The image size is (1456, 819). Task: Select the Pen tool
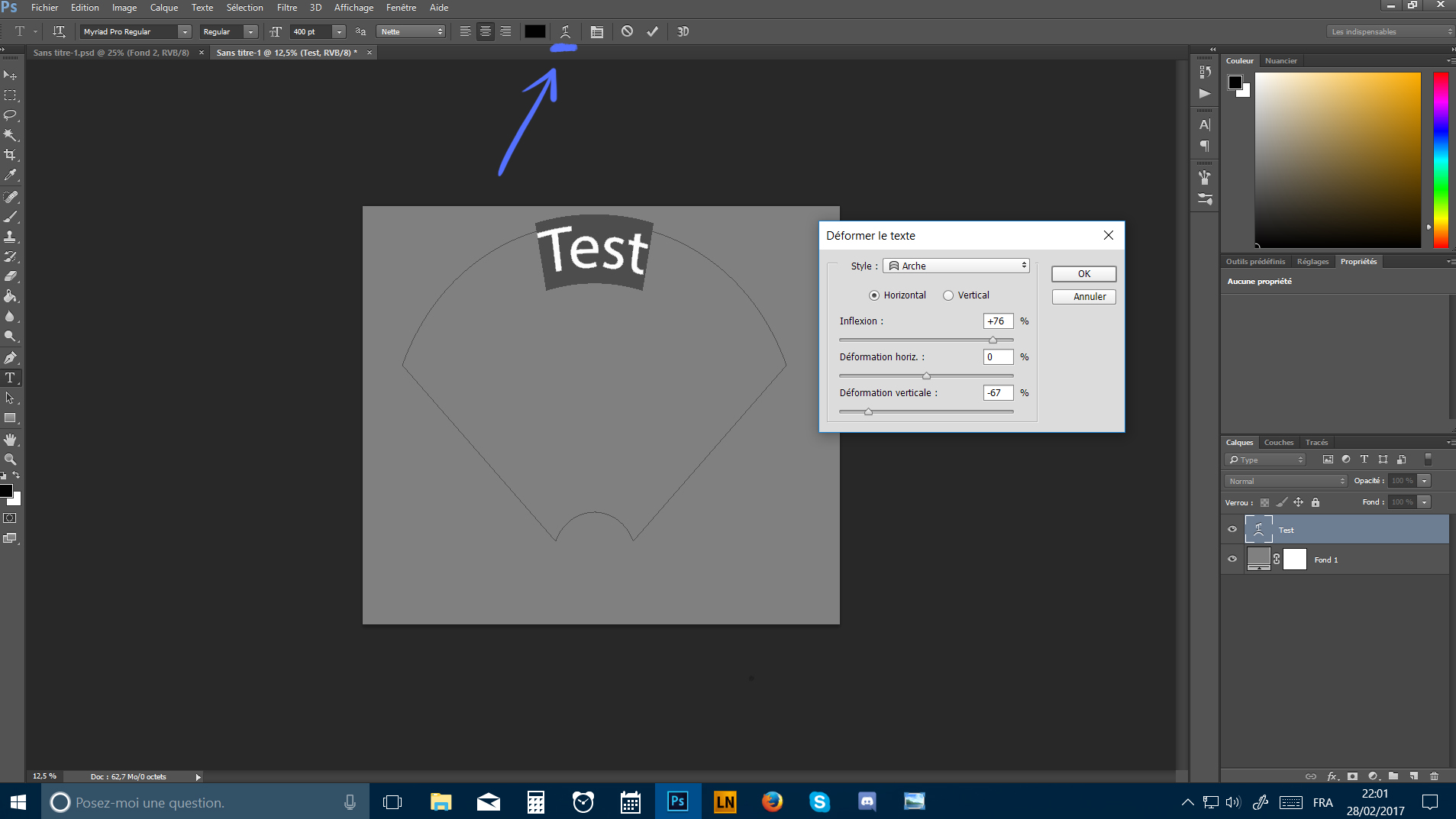pyautogui.click(x=11, y=358)
